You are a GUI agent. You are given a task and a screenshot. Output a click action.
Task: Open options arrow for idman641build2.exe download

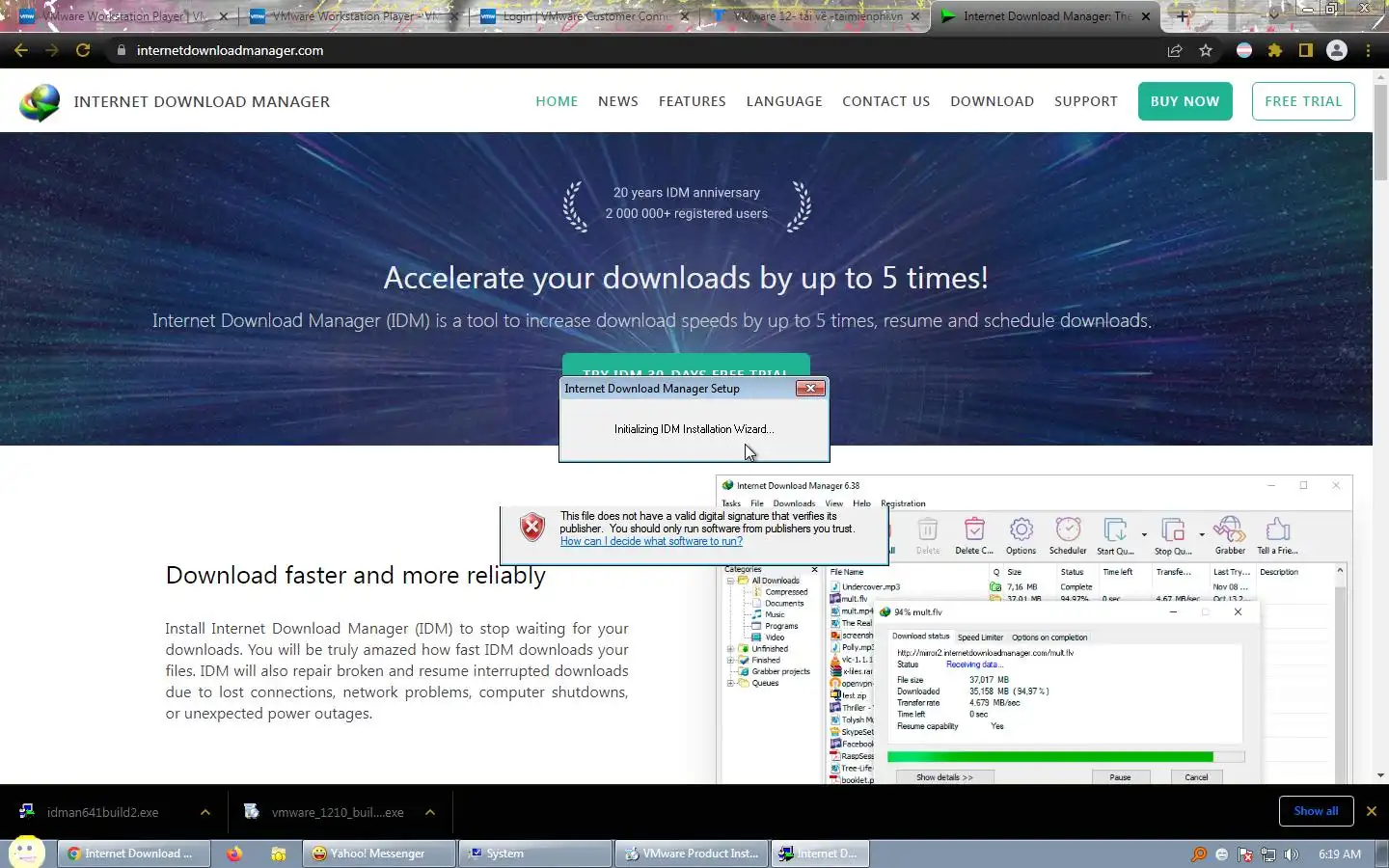[205, 812]
